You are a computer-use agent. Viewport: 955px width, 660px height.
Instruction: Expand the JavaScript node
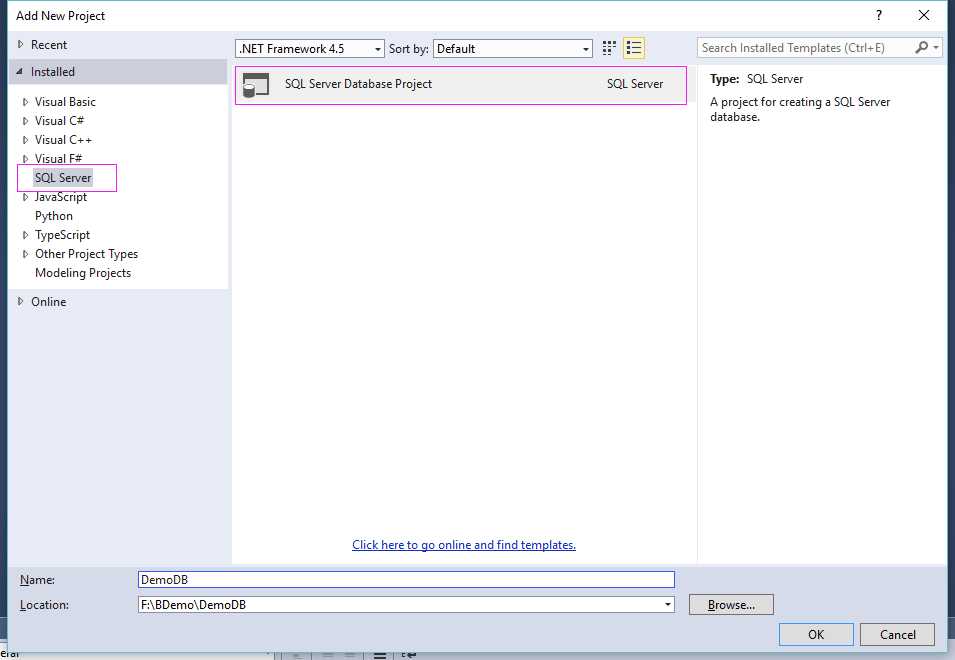point(25,197)
